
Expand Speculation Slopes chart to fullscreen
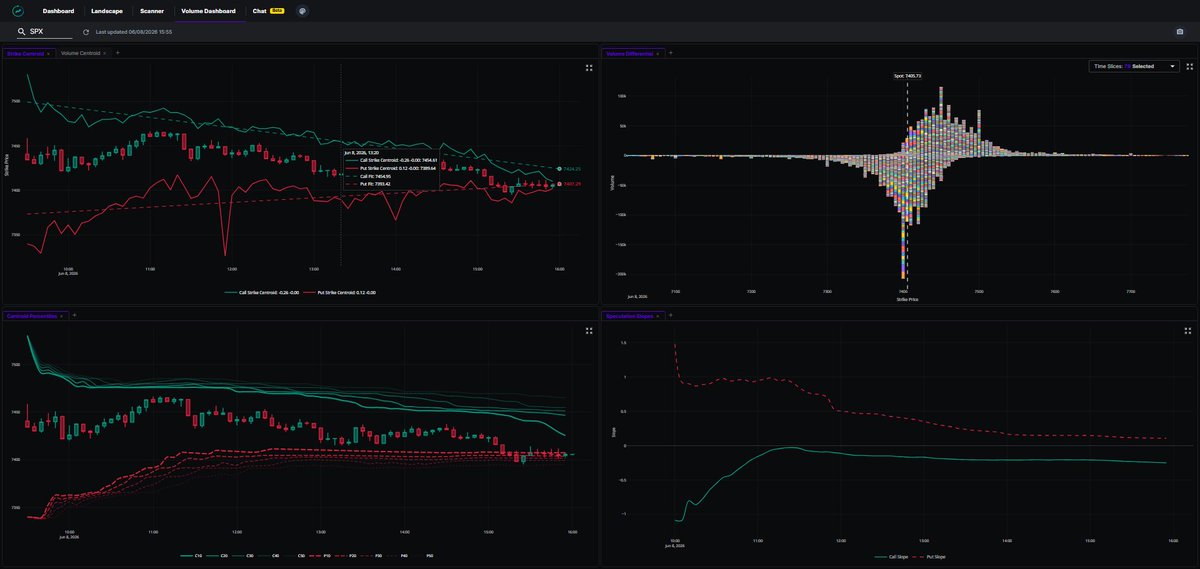tap(1187, 330)
